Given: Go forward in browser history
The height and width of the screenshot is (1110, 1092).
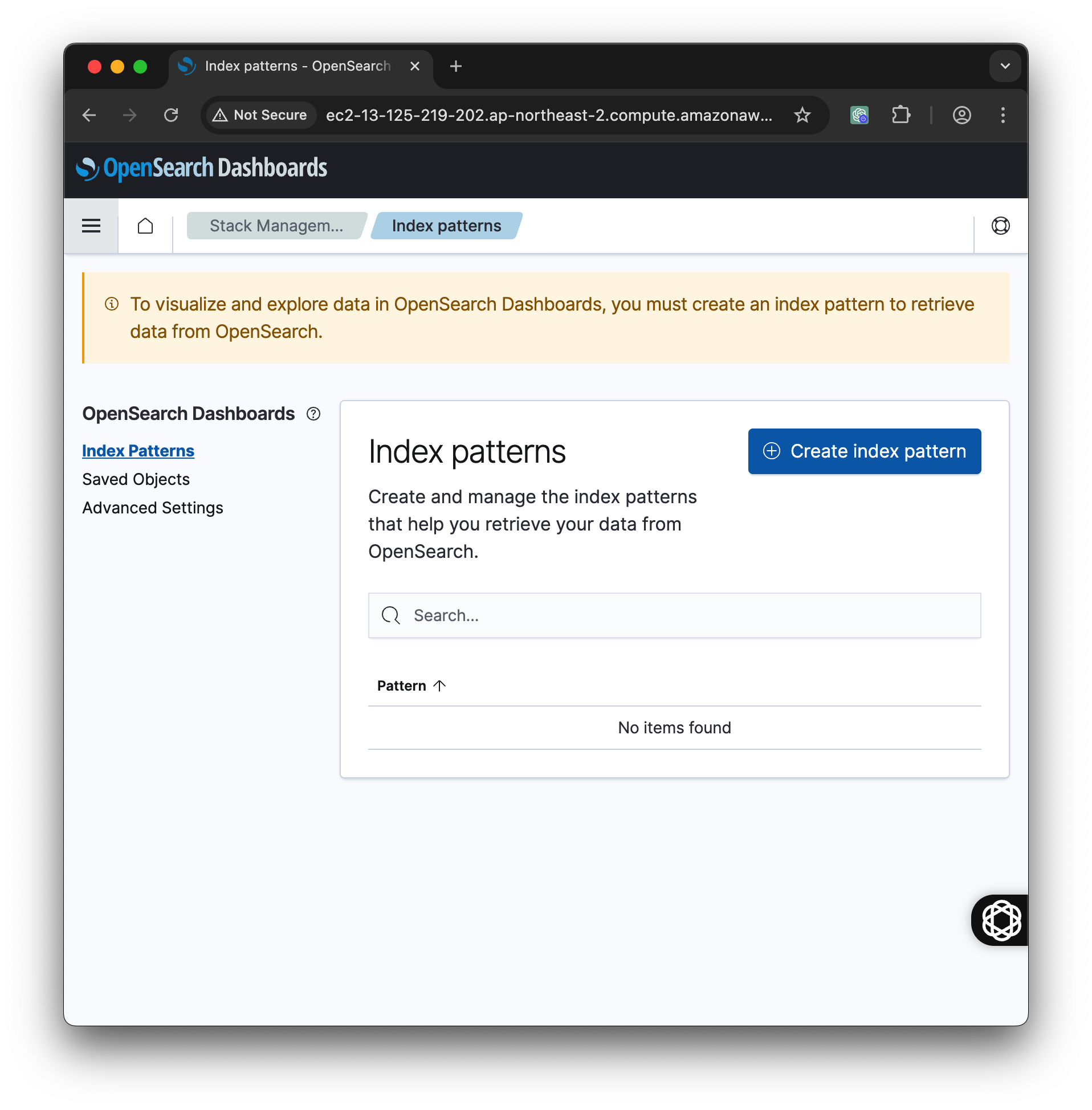Looking at the screenshot, I should [x=130, y=115].
